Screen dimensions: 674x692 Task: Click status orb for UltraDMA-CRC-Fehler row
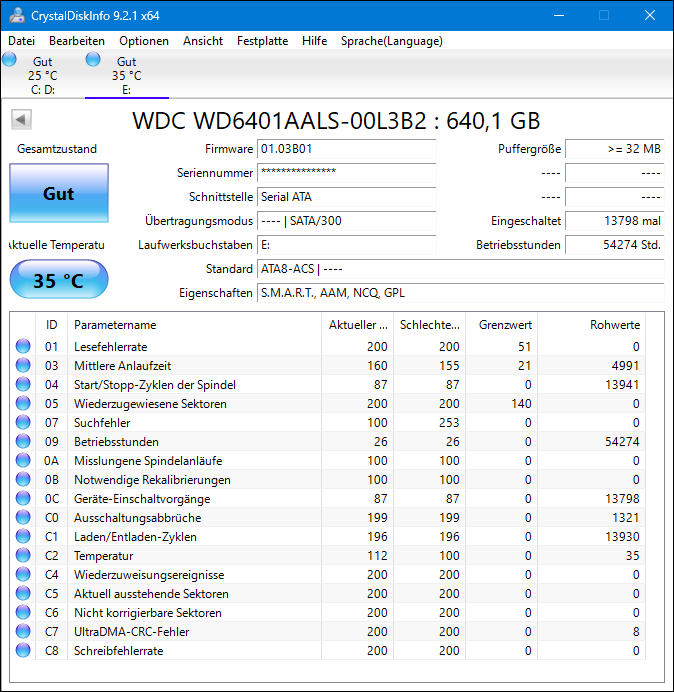23,631
